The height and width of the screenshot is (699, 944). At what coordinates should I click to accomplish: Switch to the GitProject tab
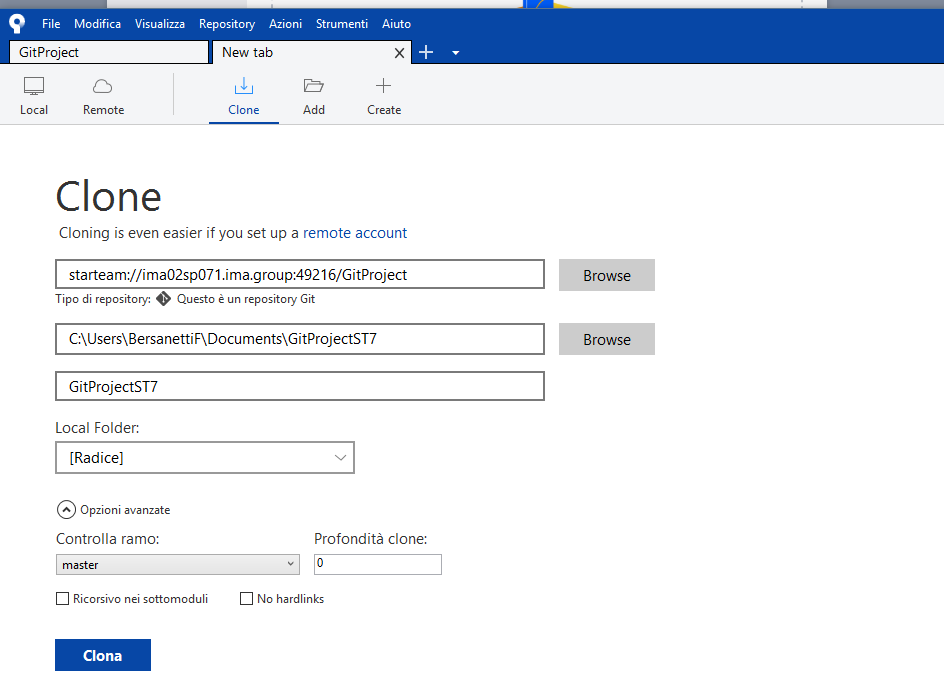(109, 52)
